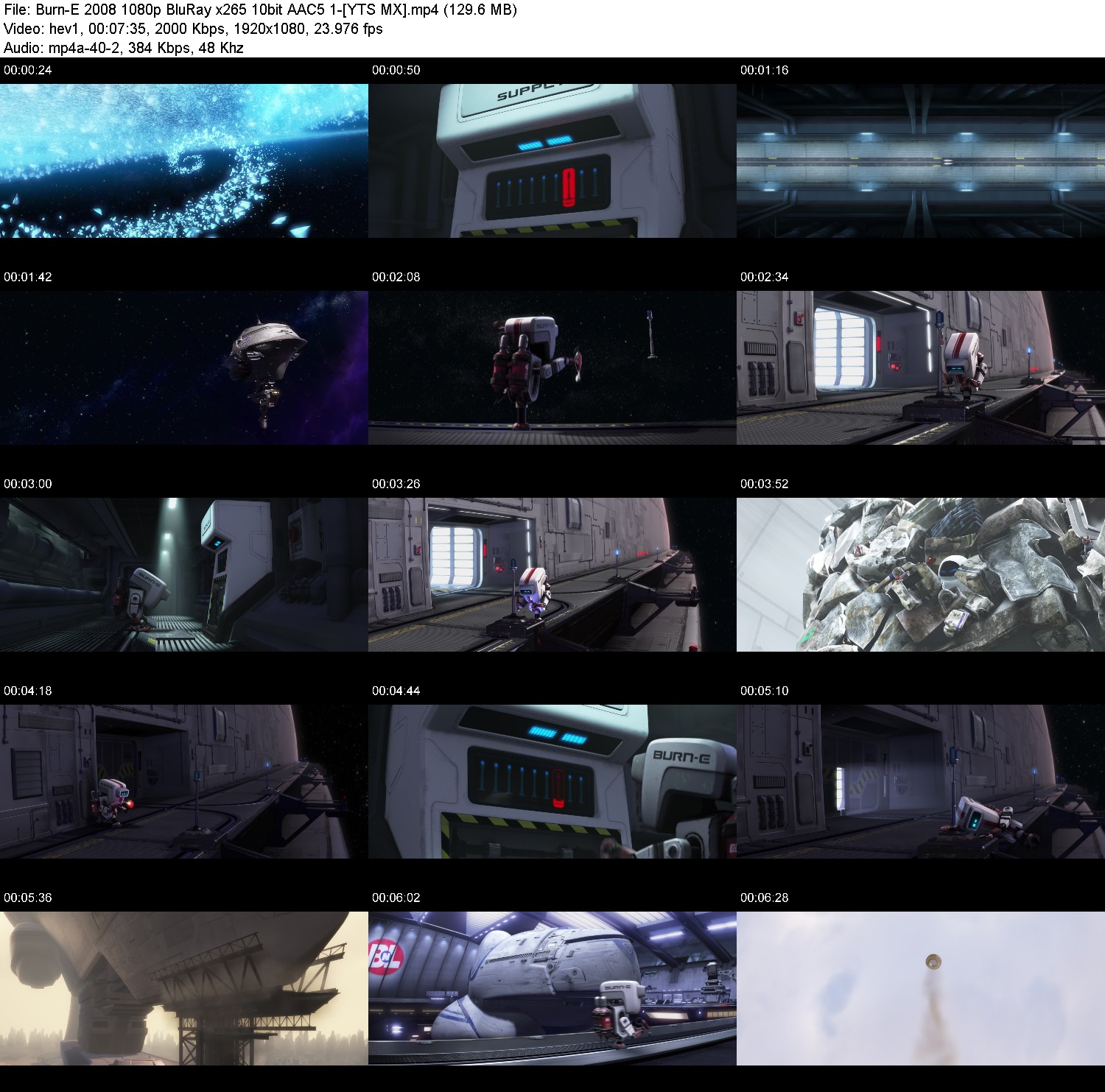Select the thumbnail at 00:06:02
The width and height of the screenshot is (1105, 1092).
(552, 988)
